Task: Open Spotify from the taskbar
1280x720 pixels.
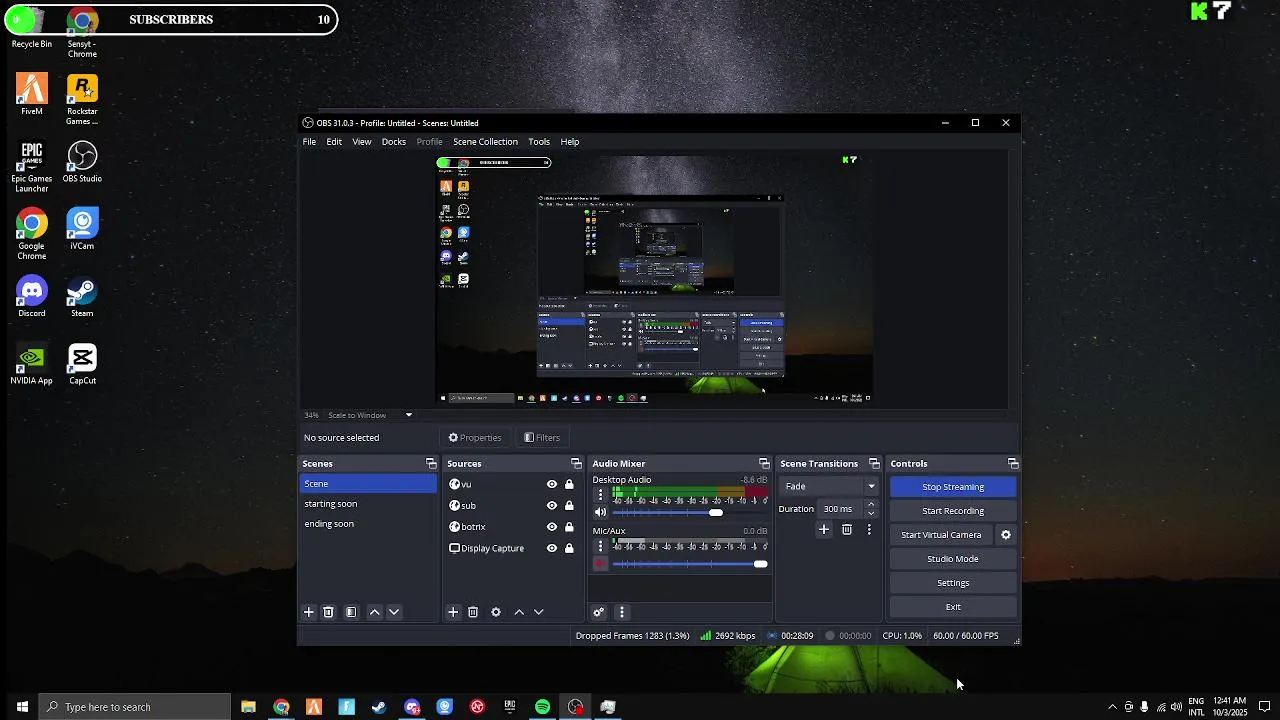Action: point(542,707)
